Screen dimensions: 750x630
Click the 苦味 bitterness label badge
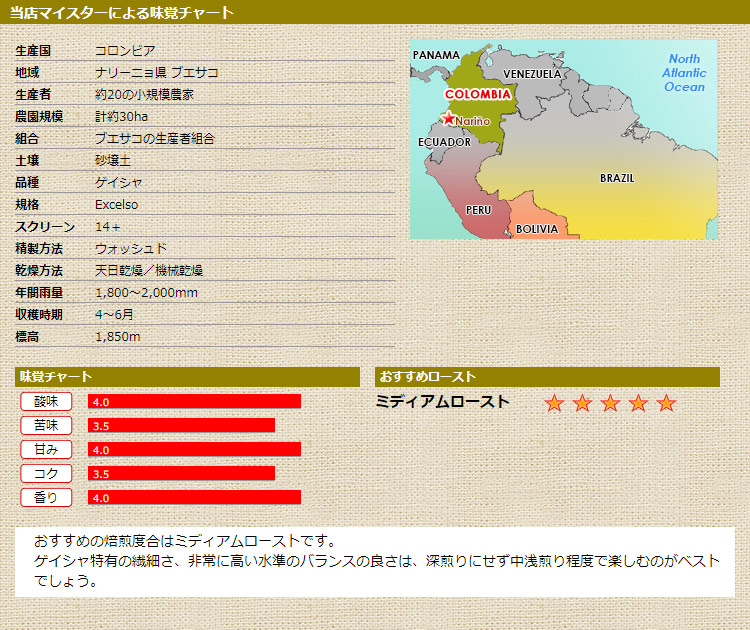tap(46, 425)
